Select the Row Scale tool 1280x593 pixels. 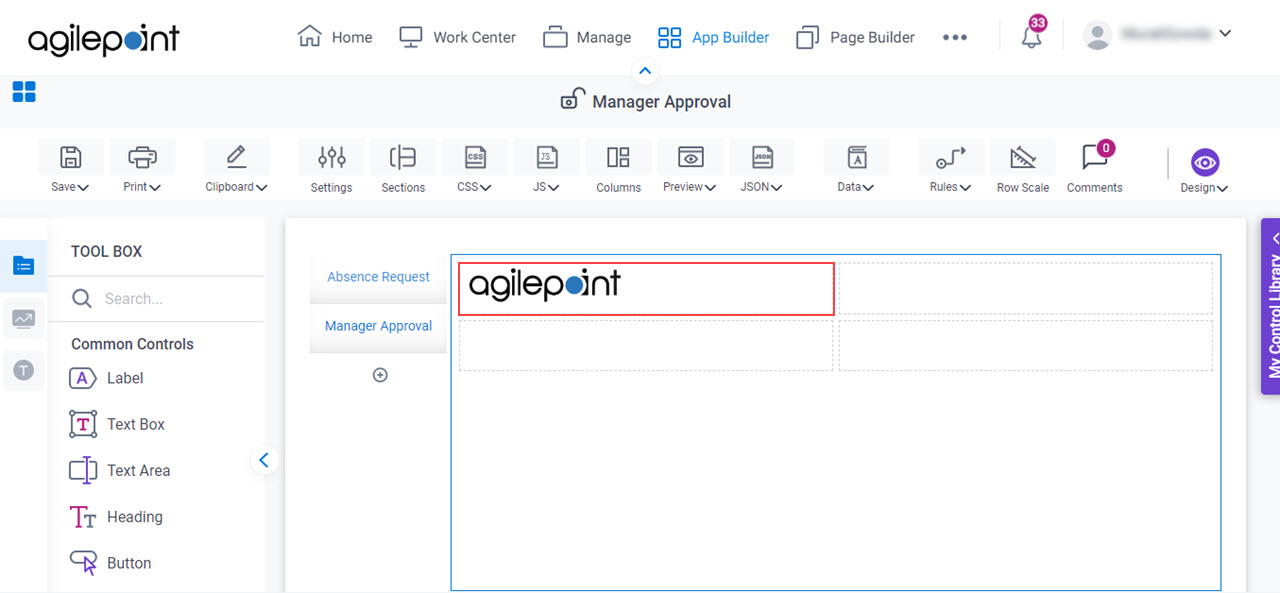1023,167
